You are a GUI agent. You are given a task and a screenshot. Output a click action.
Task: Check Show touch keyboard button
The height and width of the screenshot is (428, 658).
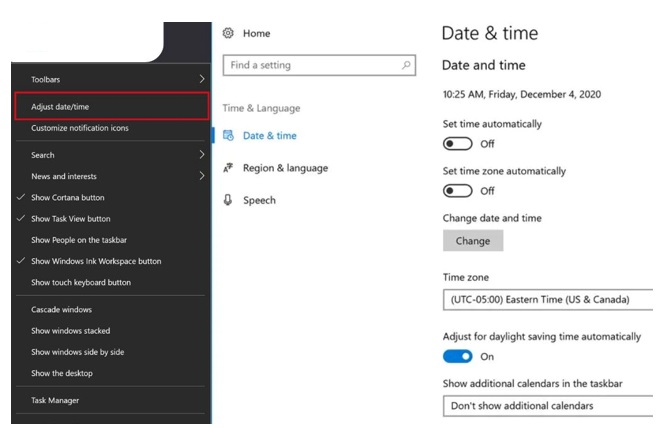coord(81,282)
